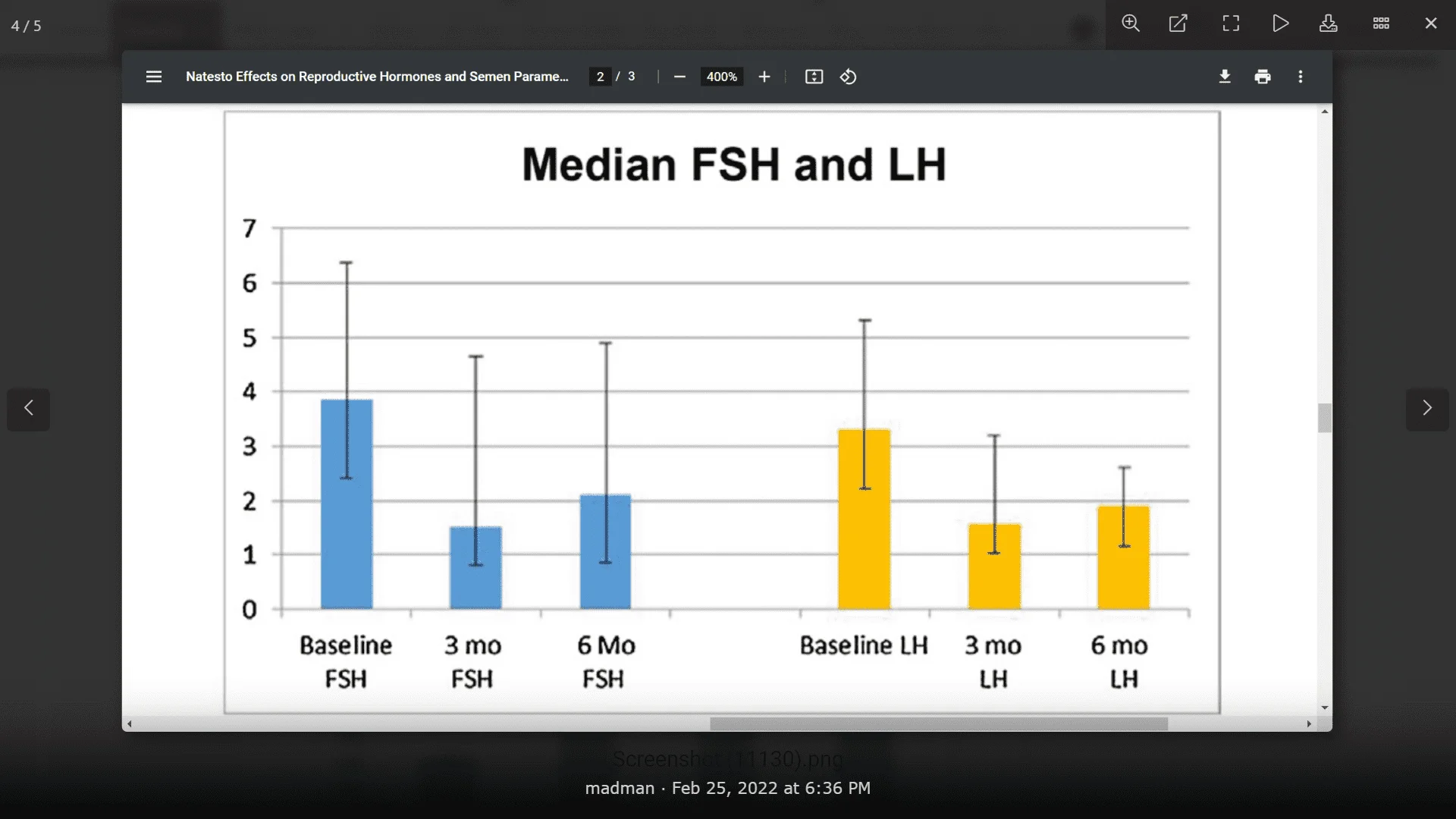Go to next image arrow
Viewport: 1456px width, 819px height.
click(1427, 409)
